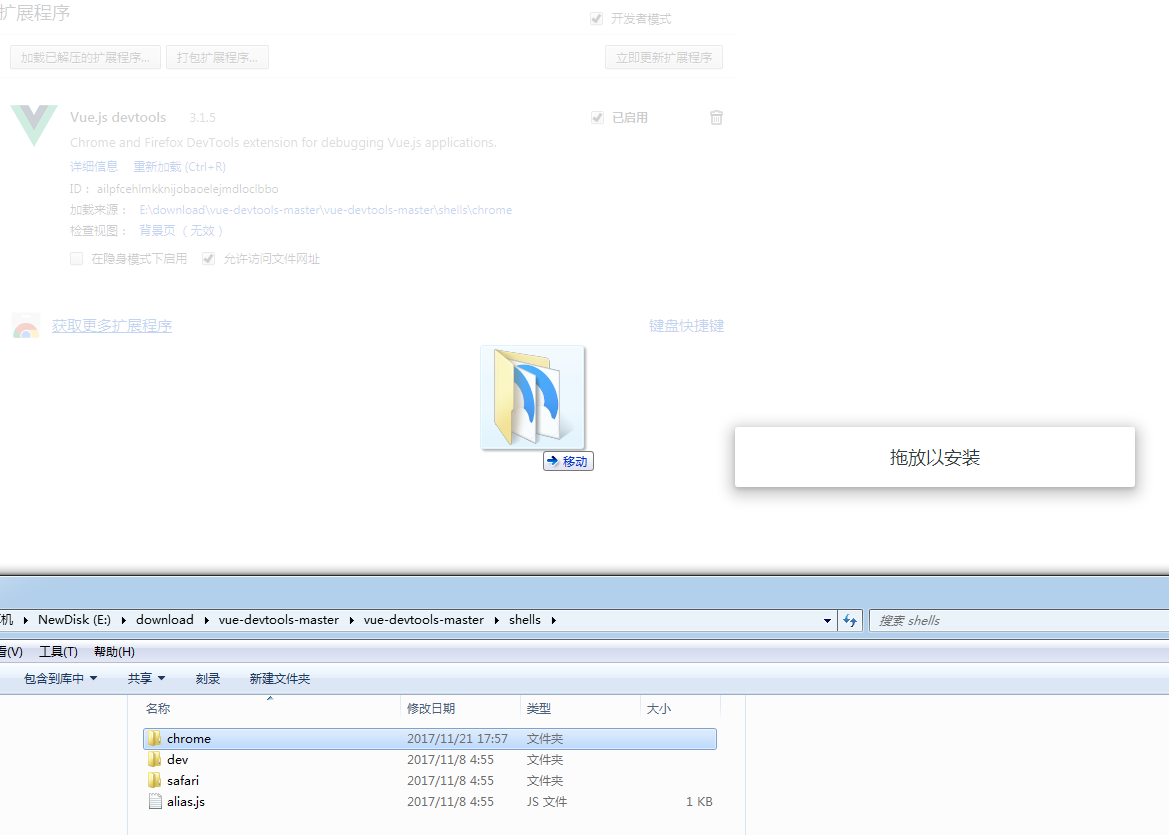Expand arrow after second vue-devtools-master breadcrumb

(x=497, y=620)
